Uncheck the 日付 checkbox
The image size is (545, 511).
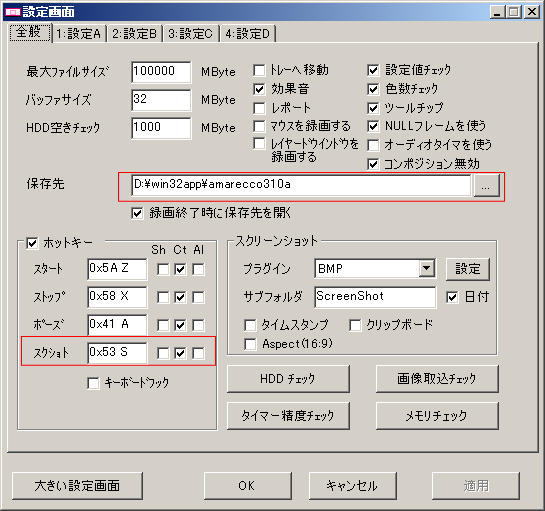452,297
